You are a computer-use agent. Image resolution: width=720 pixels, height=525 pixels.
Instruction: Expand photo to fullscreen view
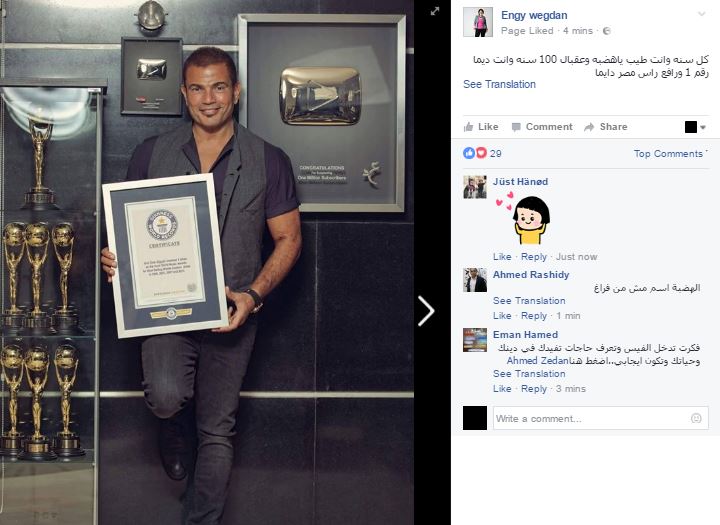tap(435, 11)
